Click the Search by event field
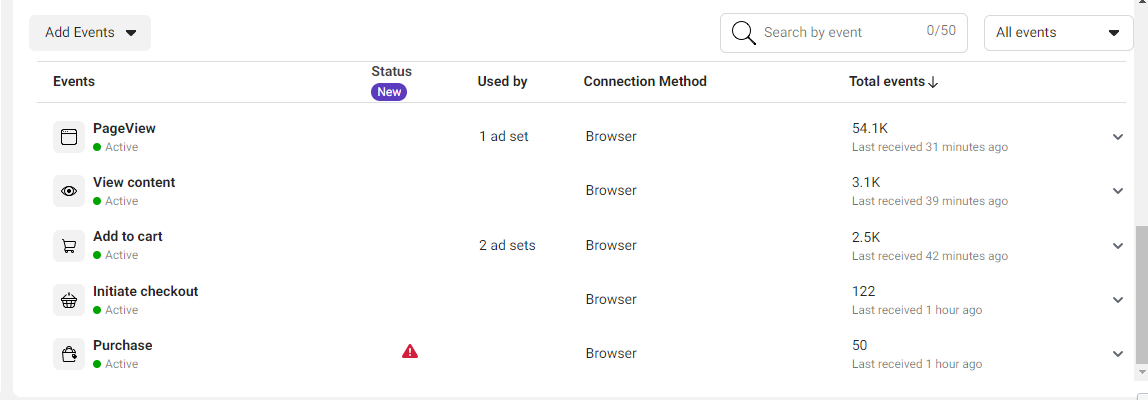Screen dimensions: 1148x400 [843, 33]
